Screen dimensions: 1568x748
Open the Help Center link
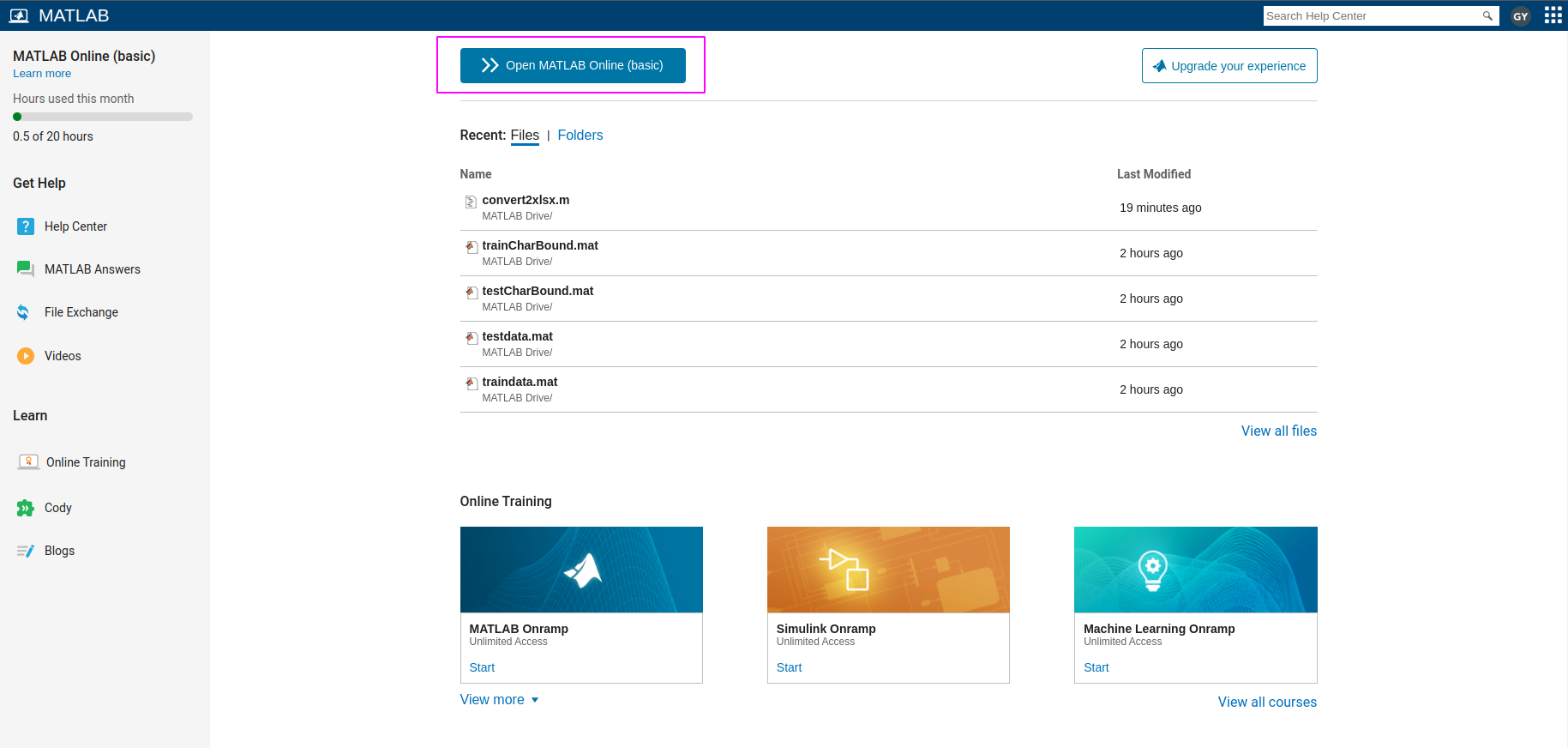[75, 226]
